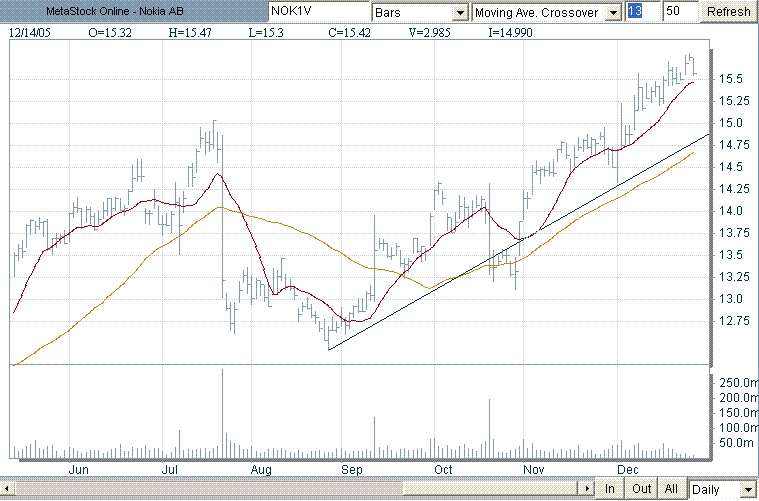This screenshot has height=501, width=759.
Task: Click the NOK1V symbol input field
Action: tap(318, 12)
